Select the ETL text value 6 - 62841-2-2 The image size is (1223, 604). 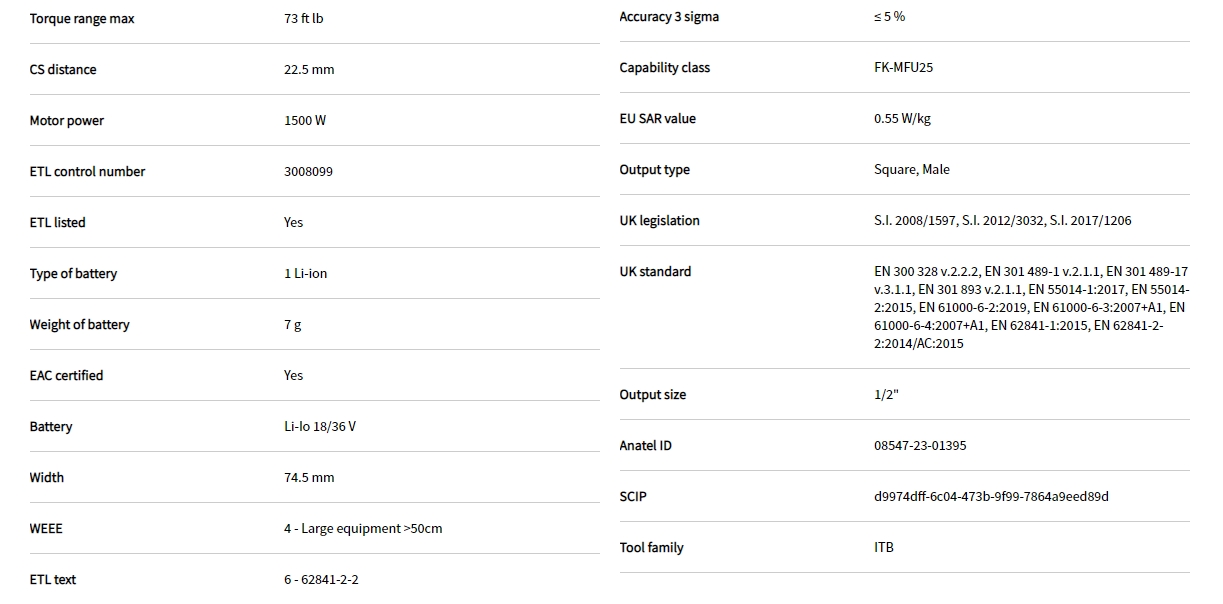[x=321, y=580]
